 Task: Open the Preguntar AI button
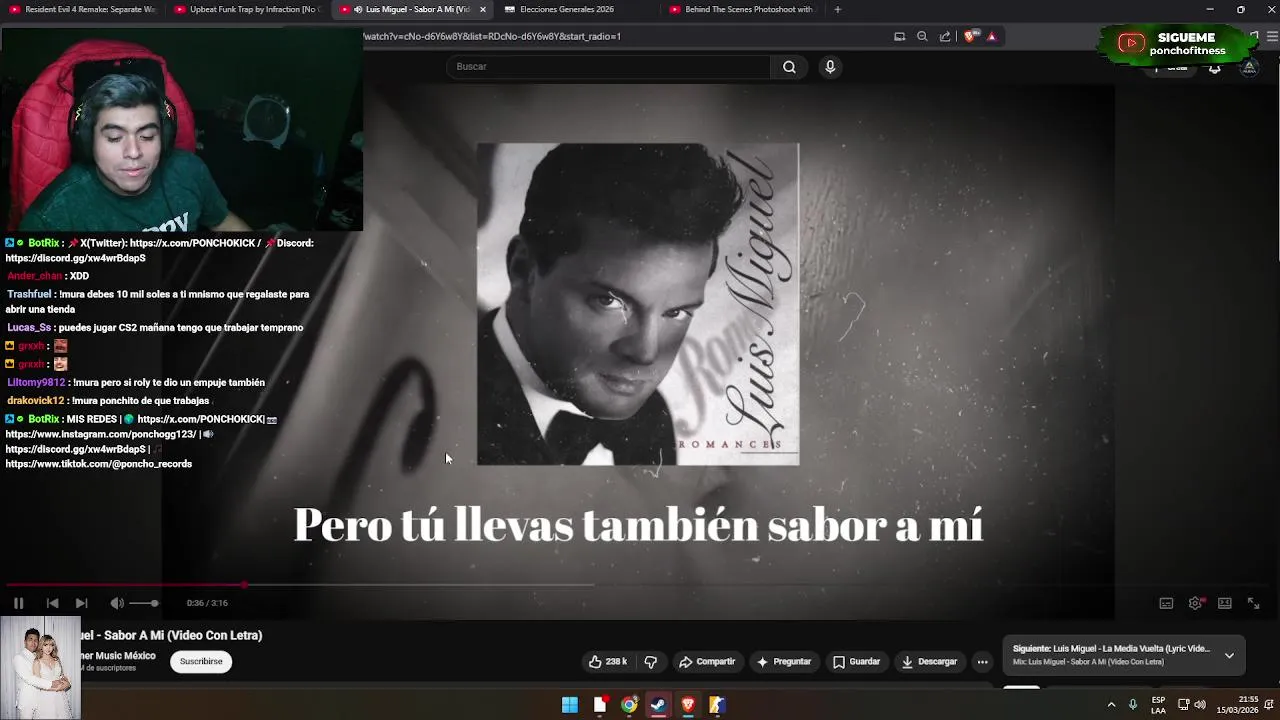[784, 662]
